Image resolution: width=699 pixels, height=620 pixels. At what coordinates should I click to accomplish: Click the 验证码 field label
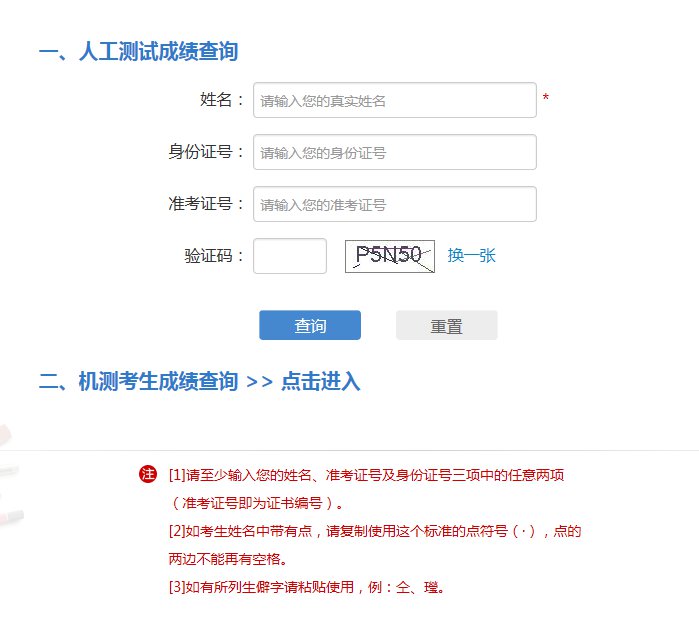click(214, 256)
